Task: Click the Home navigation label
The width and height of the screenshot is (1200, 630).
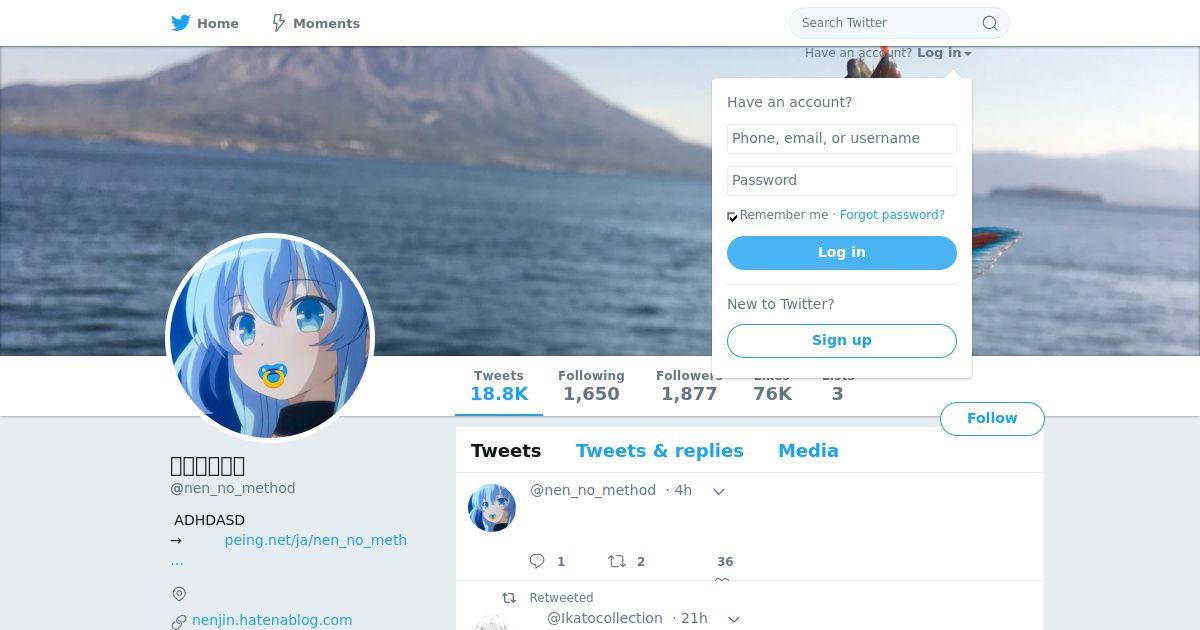Action: [x=218, y=23]
